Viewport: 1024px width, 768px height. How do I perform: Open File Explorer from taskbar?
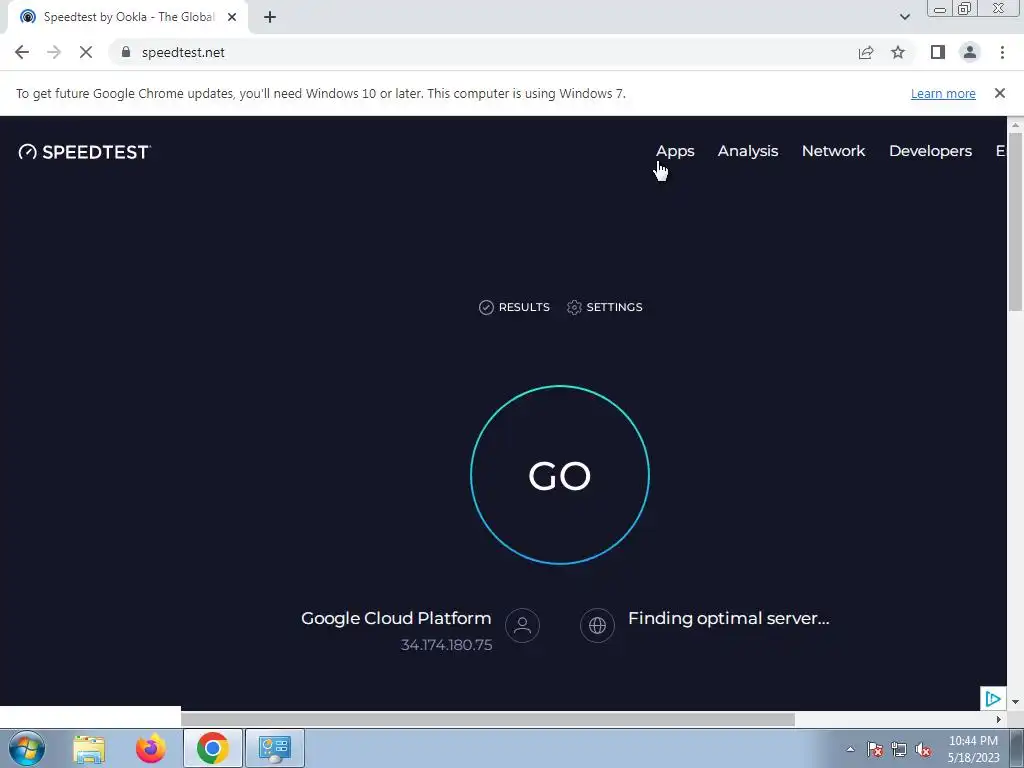click(89, 748)
